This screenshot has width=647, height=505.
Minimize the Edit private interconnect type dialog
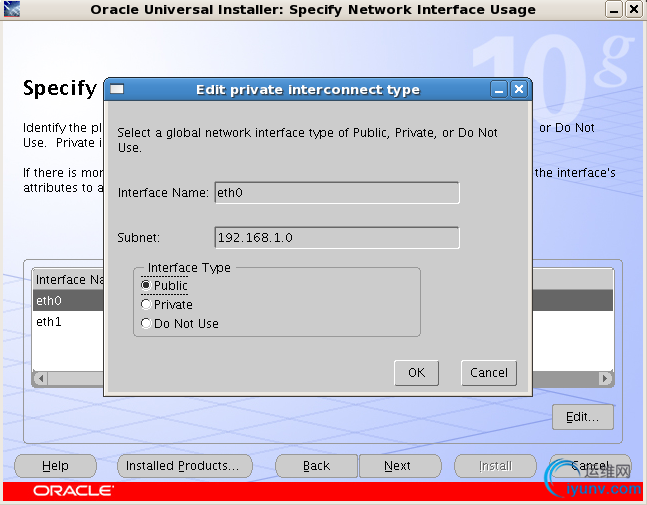499,89
